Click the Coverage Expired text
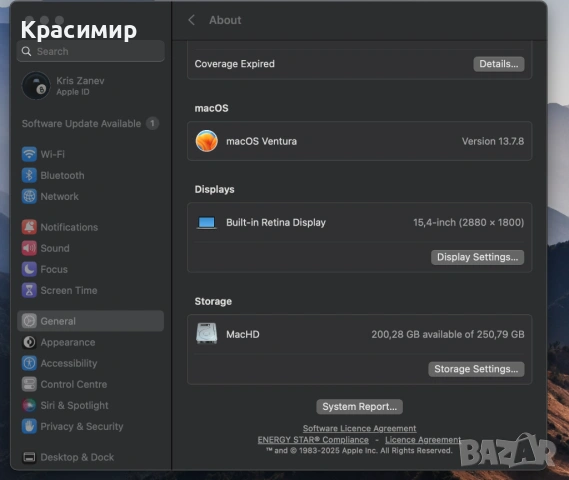The height and width of the screenshot is (480, 569). (234, 64)
